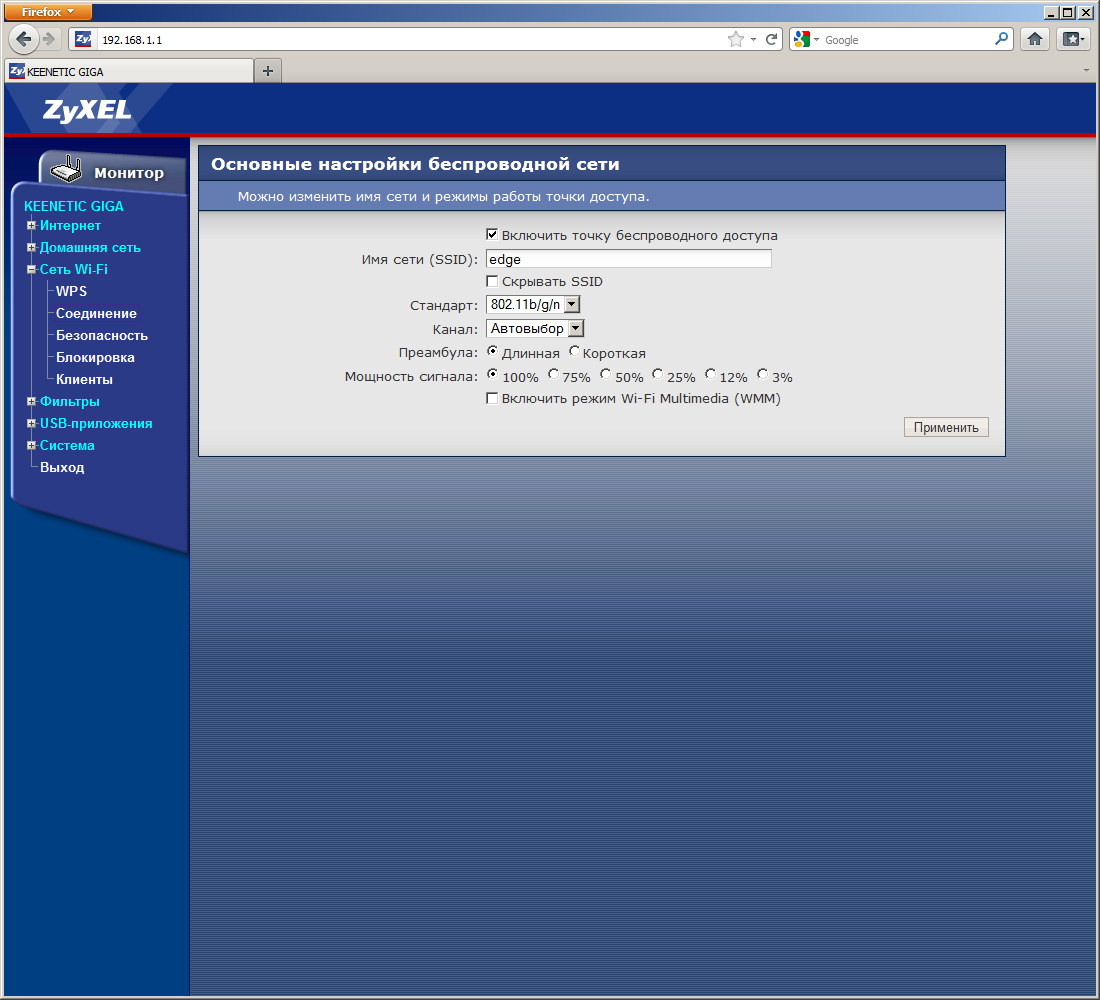The height and width of the screenshot is (1000, 1100).
Task: Open the Блокировка menu item
Action: tap(95, 357)
